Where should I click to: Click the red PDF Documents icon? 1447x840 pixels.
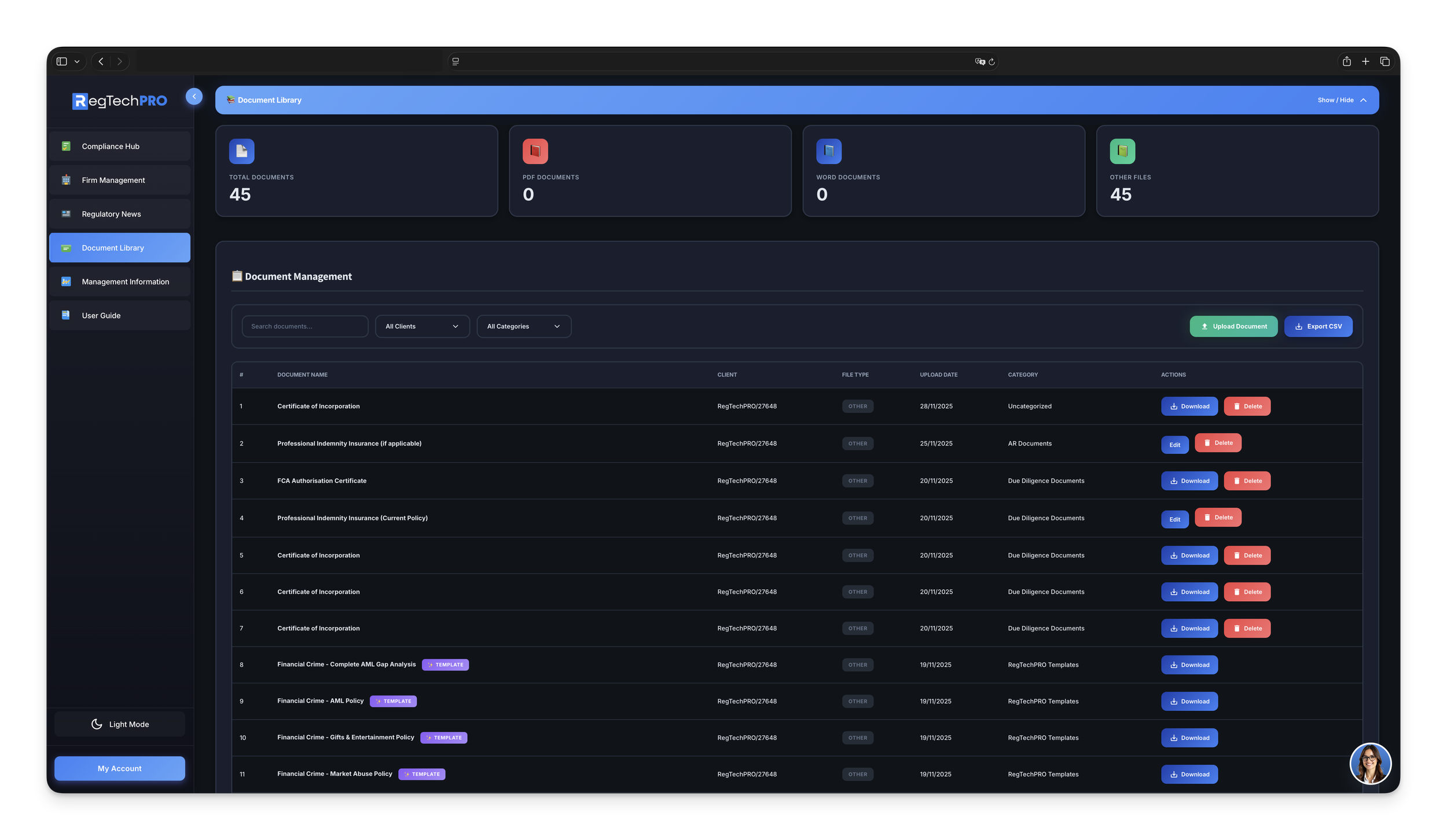(x=535, y=151)
